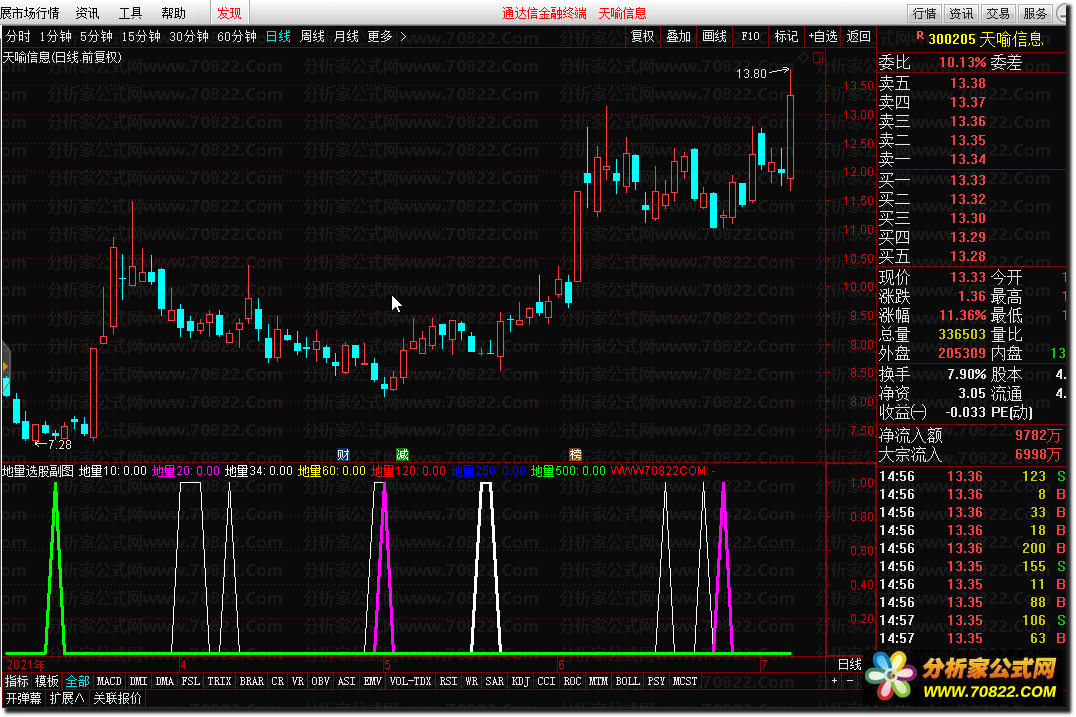Click the 交易 button at top right
The width and height of the screenshot is (1076, 717).
[x=998, y=13]
